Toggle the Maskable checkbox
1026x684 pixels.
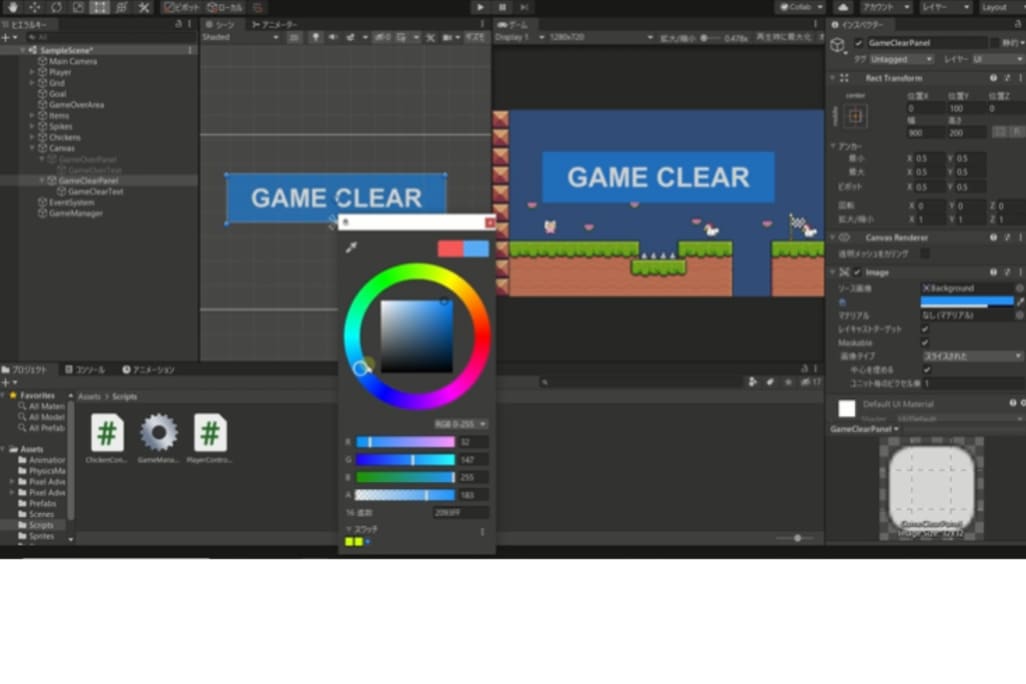pyautogui.click(x=924, y=342)
